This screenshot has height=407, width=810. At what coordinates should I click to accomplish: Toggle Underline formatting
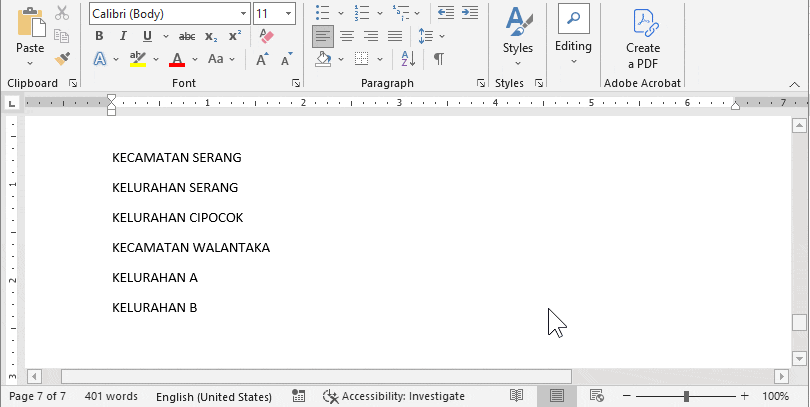coord(147,36)
